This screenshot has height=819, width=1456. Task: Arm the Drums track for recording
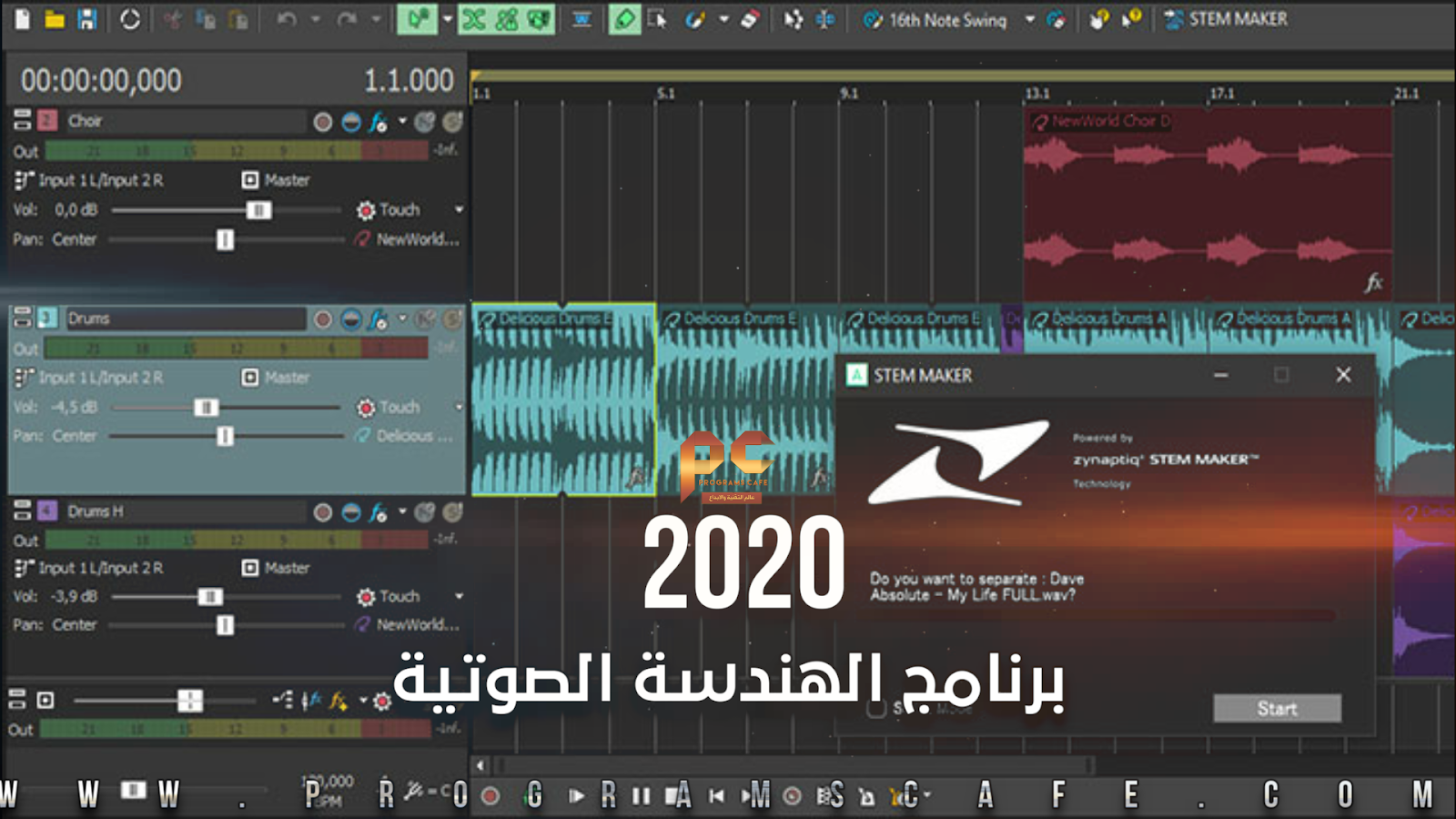322,319
